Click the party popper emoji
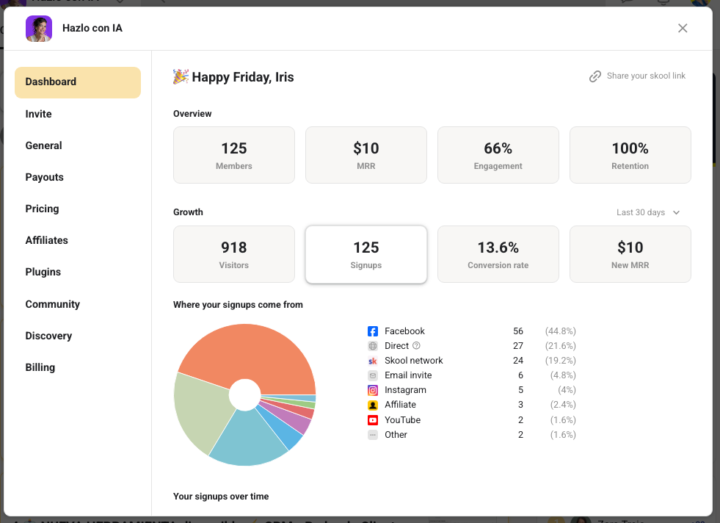 coord(180,77)
